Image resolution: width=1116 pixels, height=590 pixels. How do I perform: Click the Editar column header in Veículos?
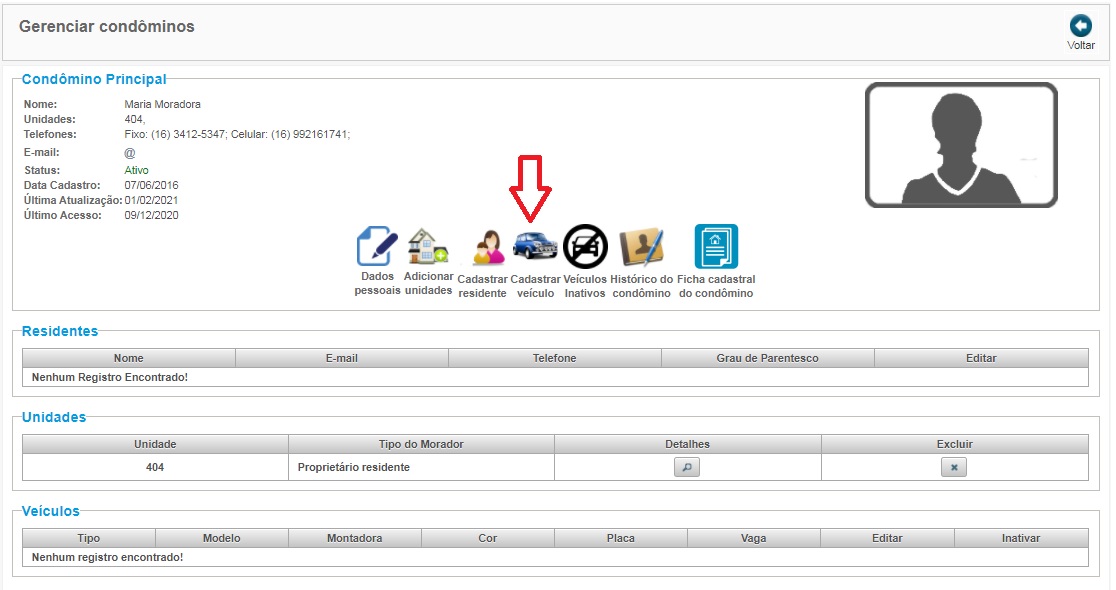click(887, 538)
